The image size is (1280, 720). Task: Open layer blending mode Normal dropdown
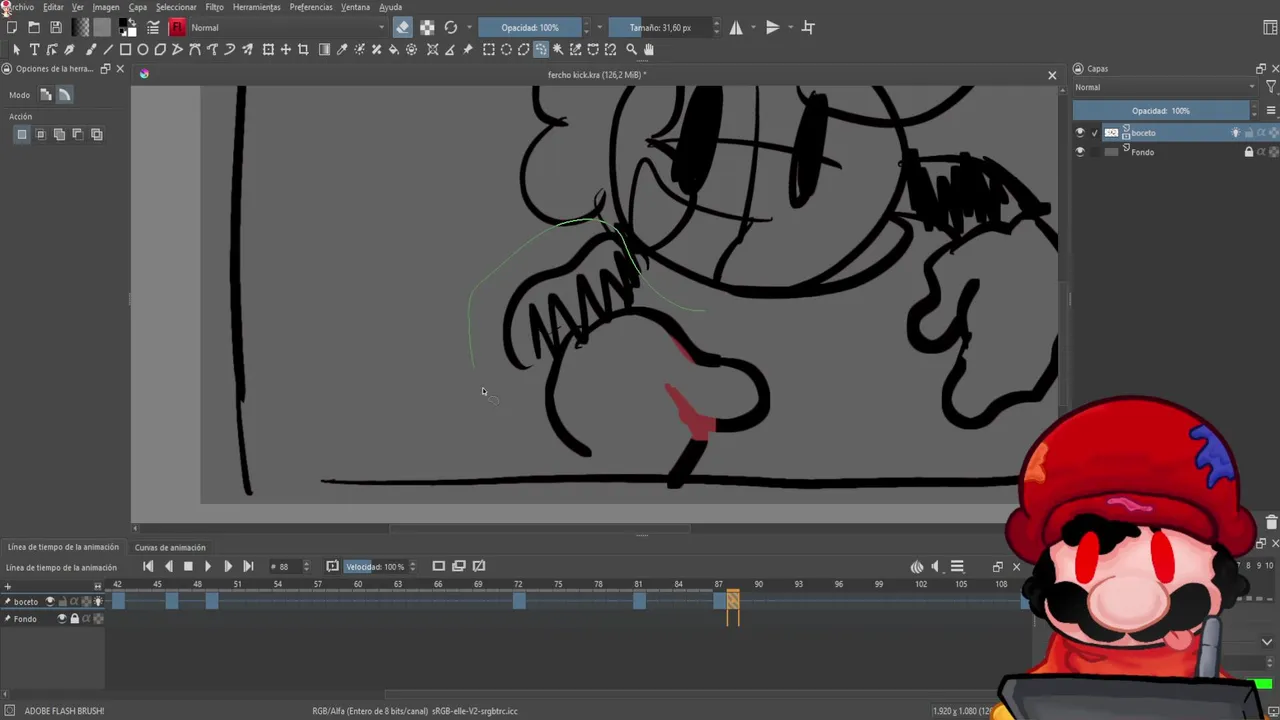[1165, 87]
